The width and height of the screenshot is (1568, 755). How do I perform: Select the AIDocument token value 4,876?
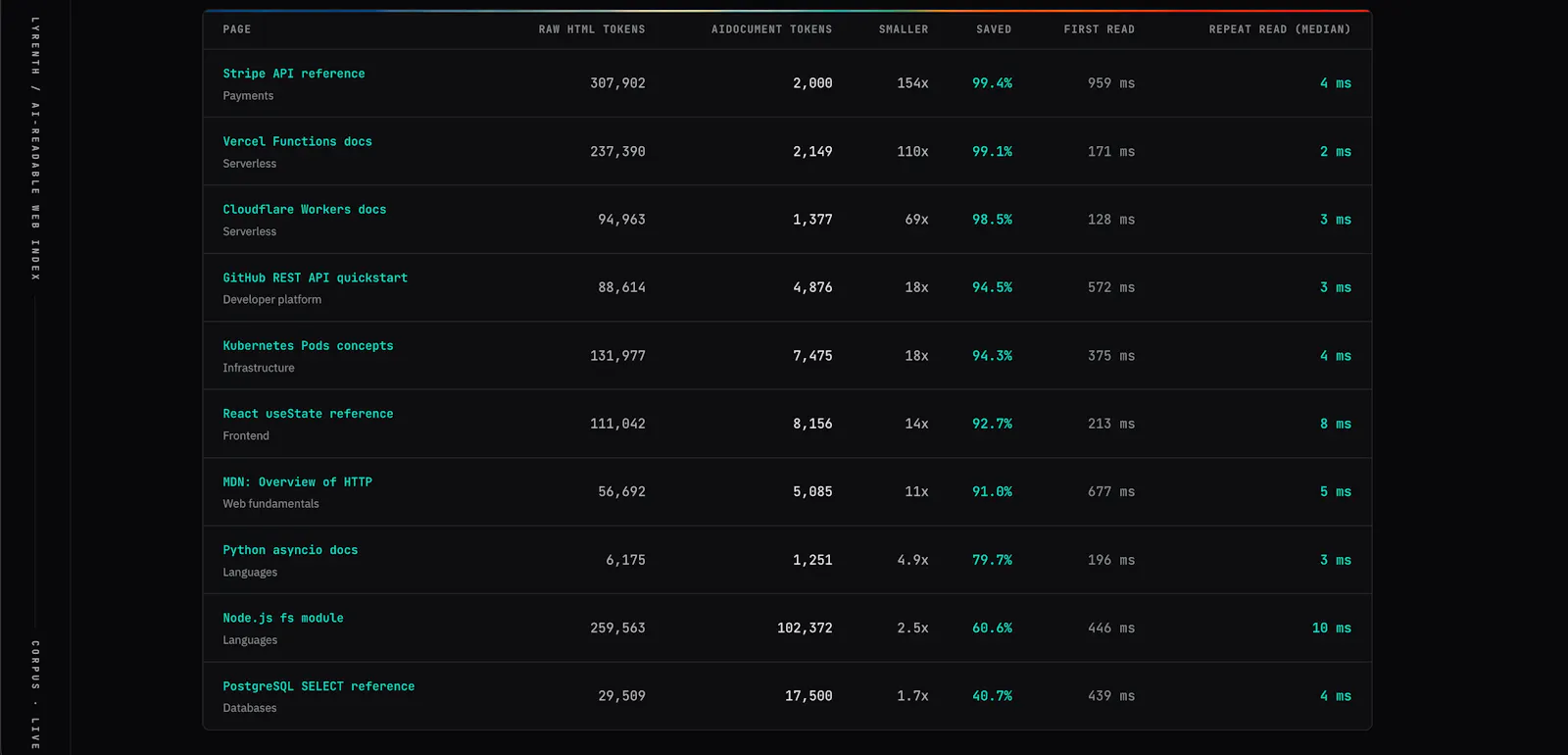point(812,288)
